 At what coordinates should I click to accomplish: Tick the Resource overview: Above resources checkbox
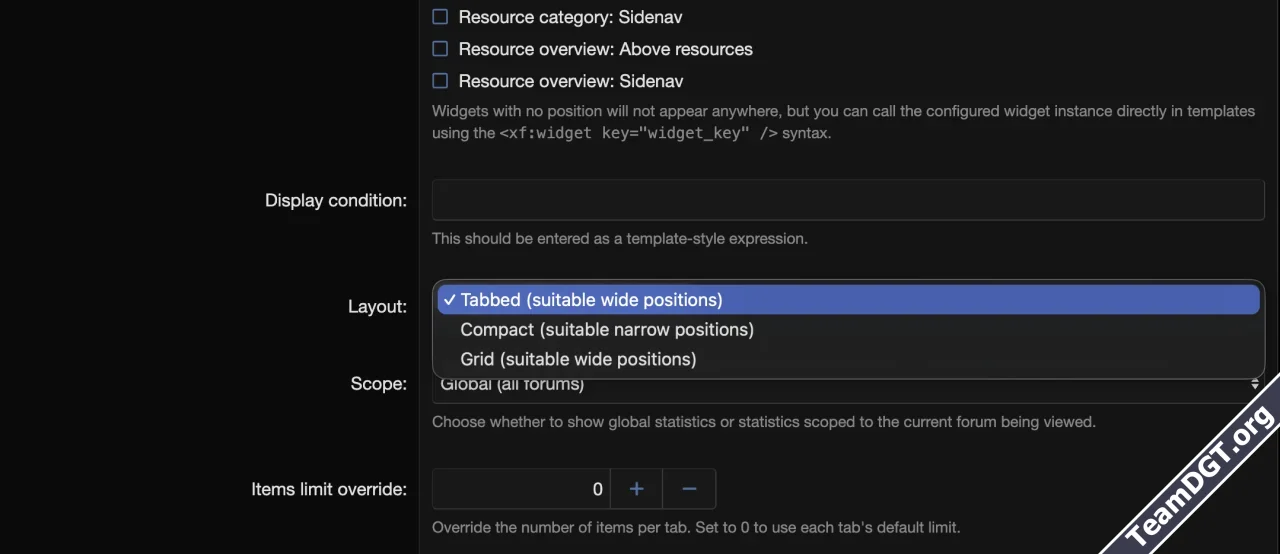[x=440, y=49]
